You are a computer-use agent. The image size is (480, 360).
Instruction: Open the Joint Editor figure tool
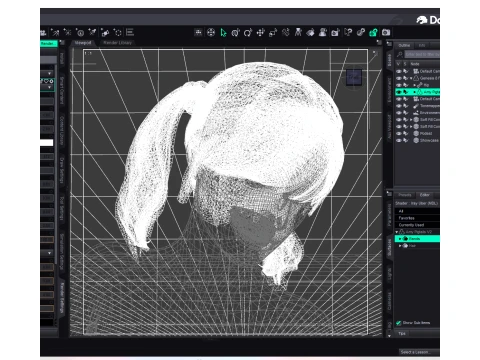tap(298, 32)
